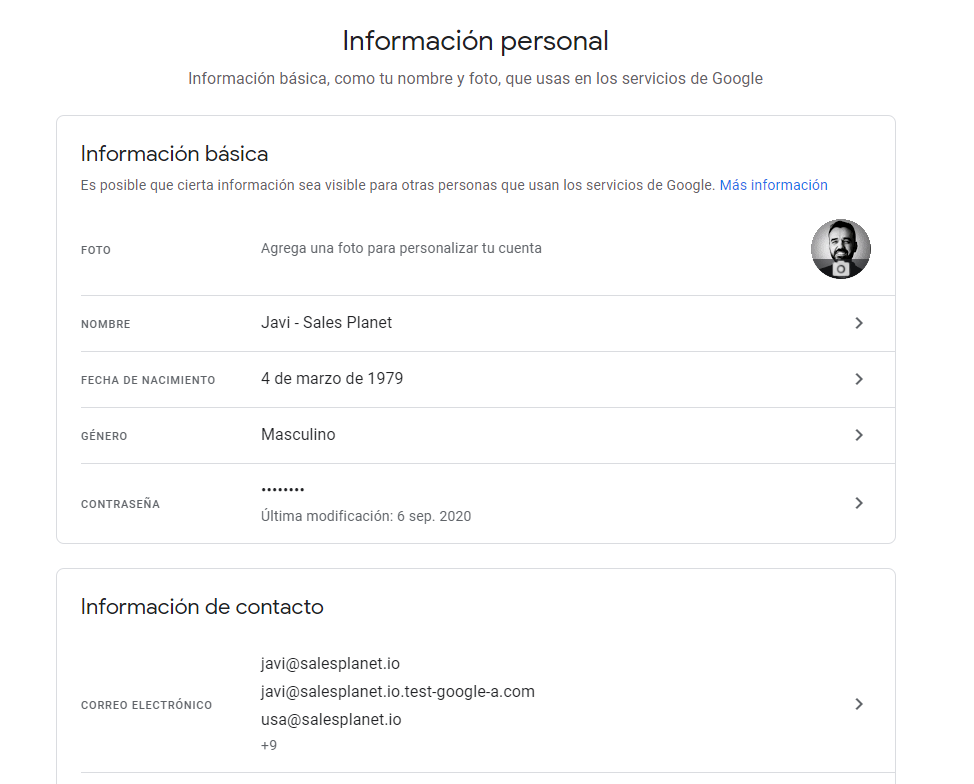Show the +9 additional emails
The width and height of the screenshot is (974, 784).
pyautogui.click(x=269, y=745)
